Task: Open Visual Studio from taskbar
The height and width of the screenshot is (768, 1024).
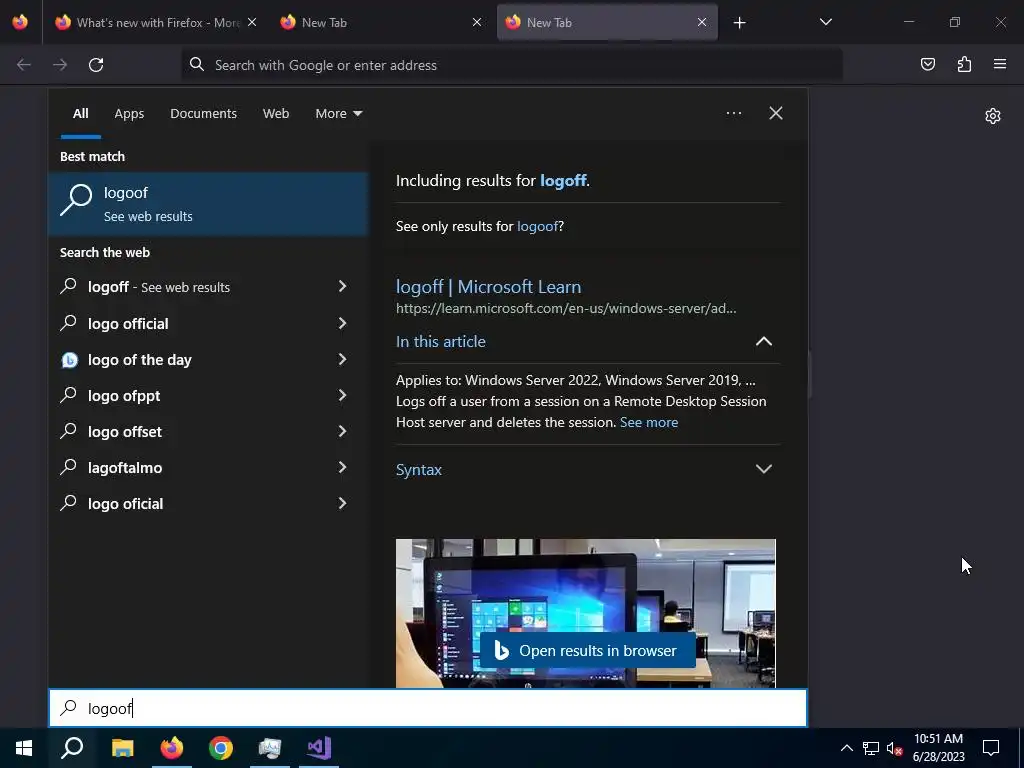Action: (x=319, y=748)
